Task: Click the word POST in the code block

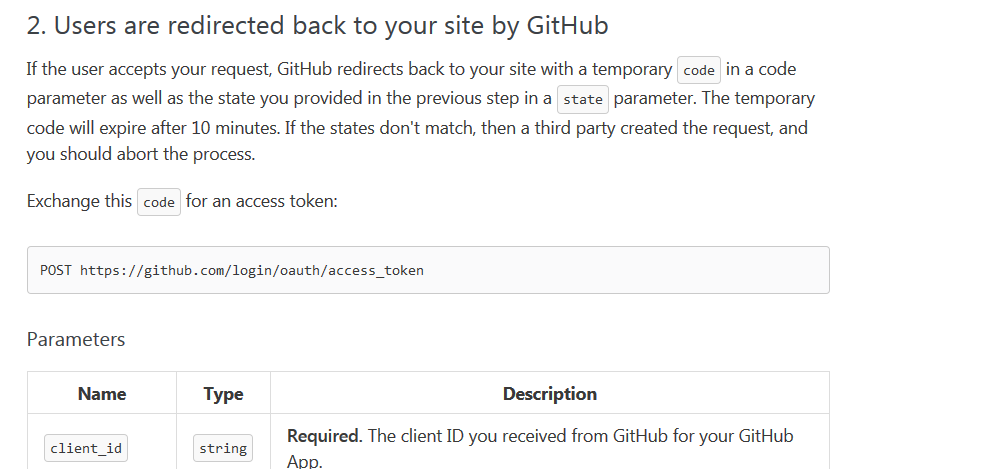Action: (x=56, y=270)
